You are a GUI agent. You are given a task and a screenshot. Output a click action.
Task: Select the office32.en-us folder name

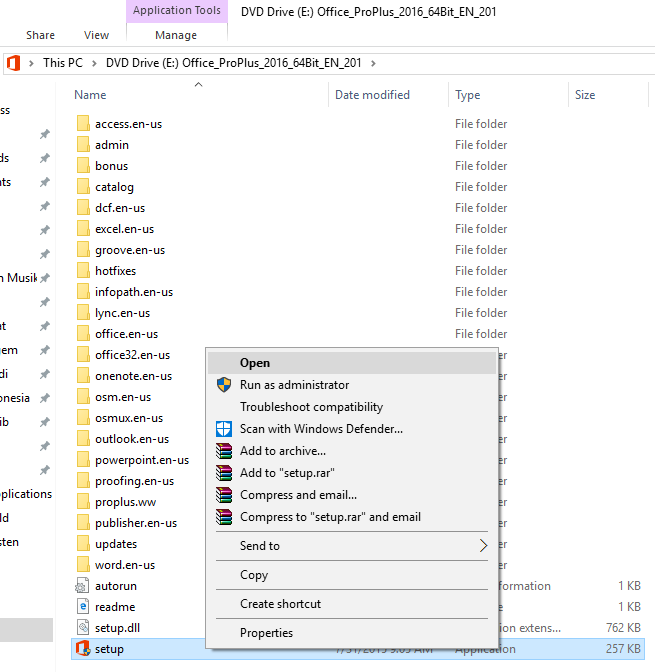click(x=132, y=355)
